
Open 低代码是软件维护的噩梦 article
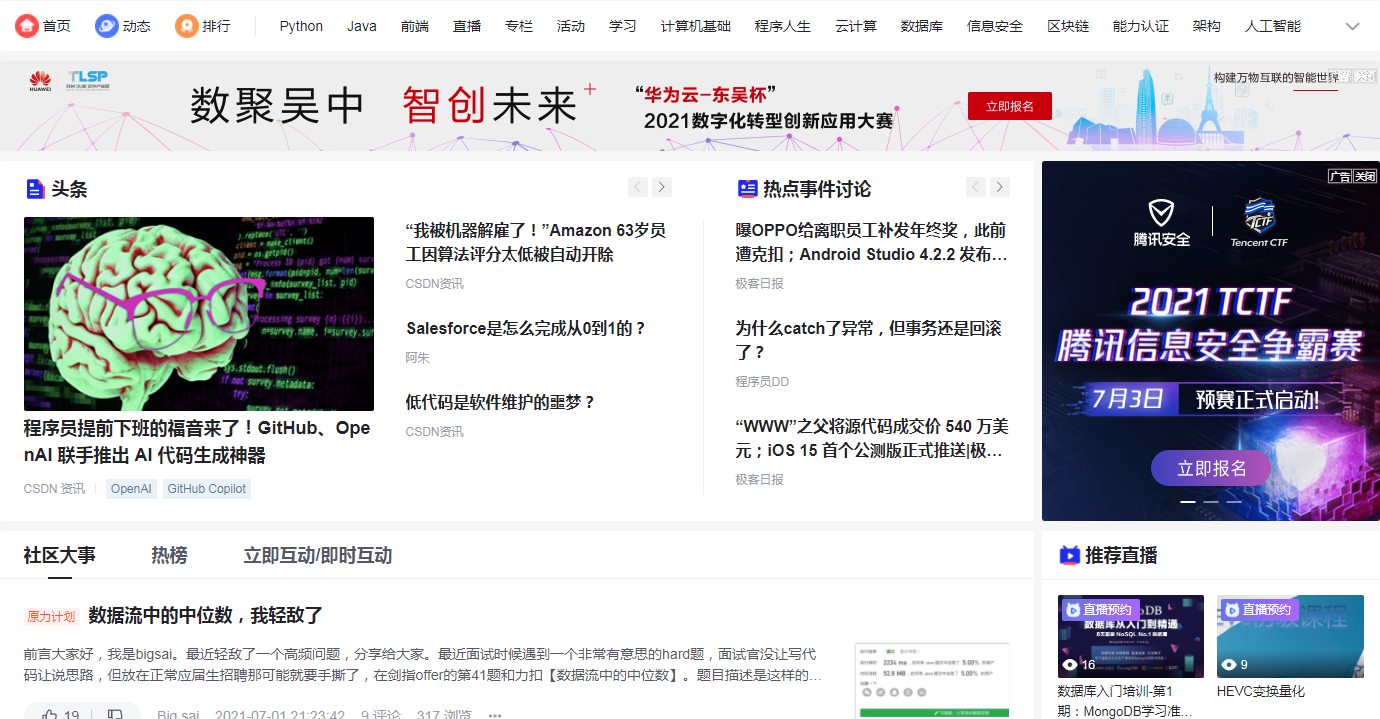(x=500, y=402)
